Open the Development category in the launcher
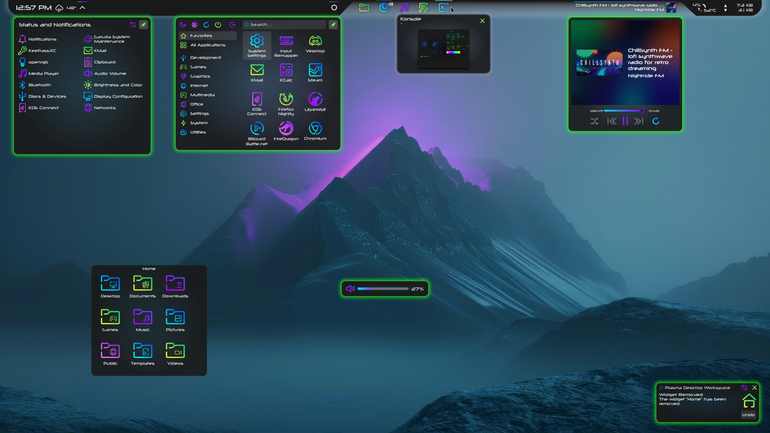 pos(200,57)
